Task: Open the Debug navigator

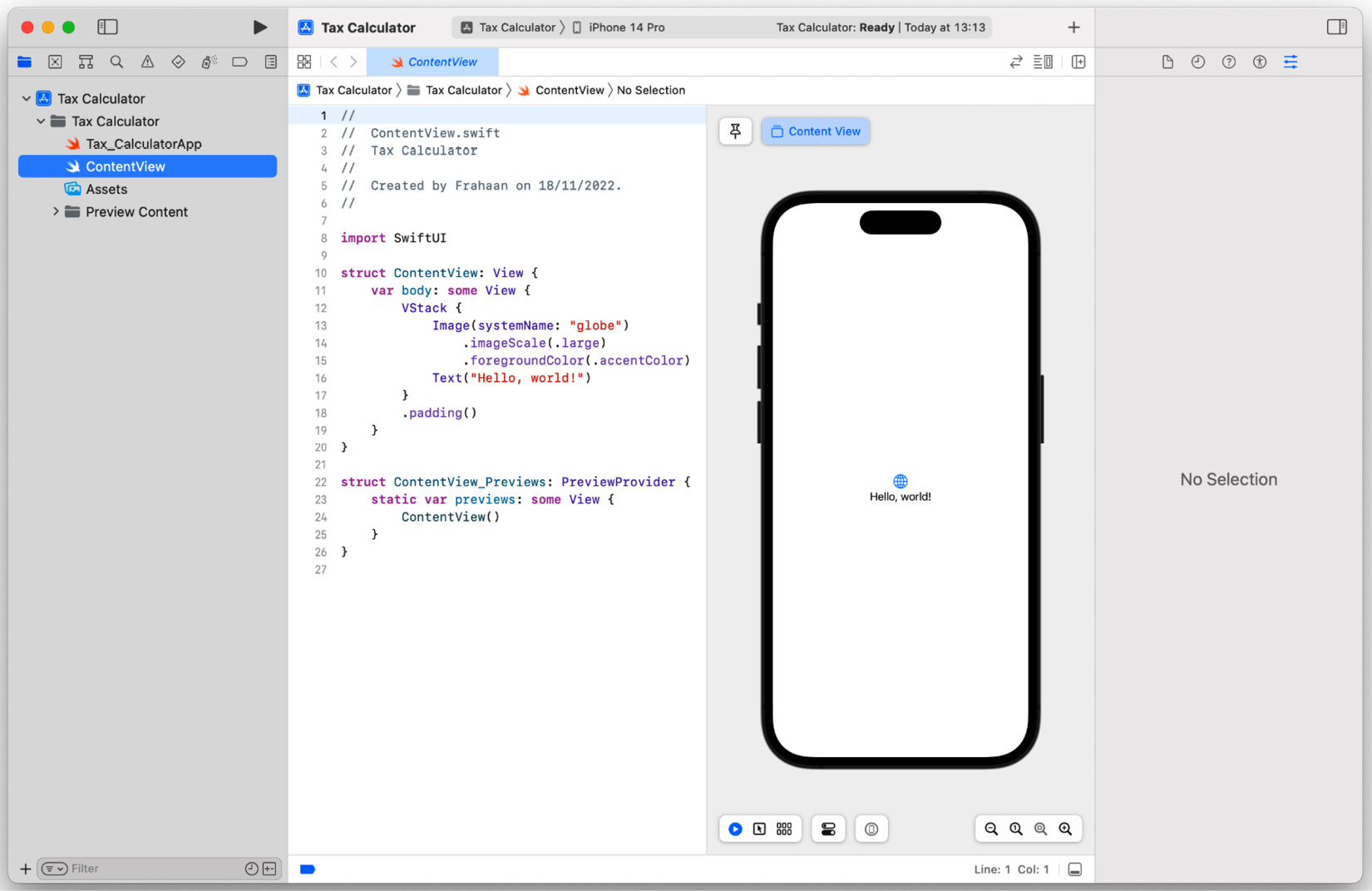Action: coord(209,62)
